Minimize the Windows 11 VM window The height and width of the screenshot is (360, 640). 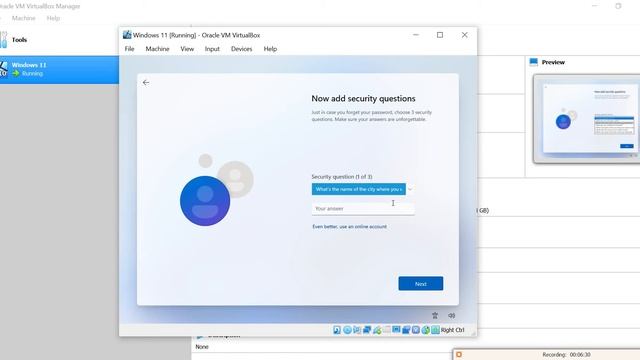coord(416,35)
